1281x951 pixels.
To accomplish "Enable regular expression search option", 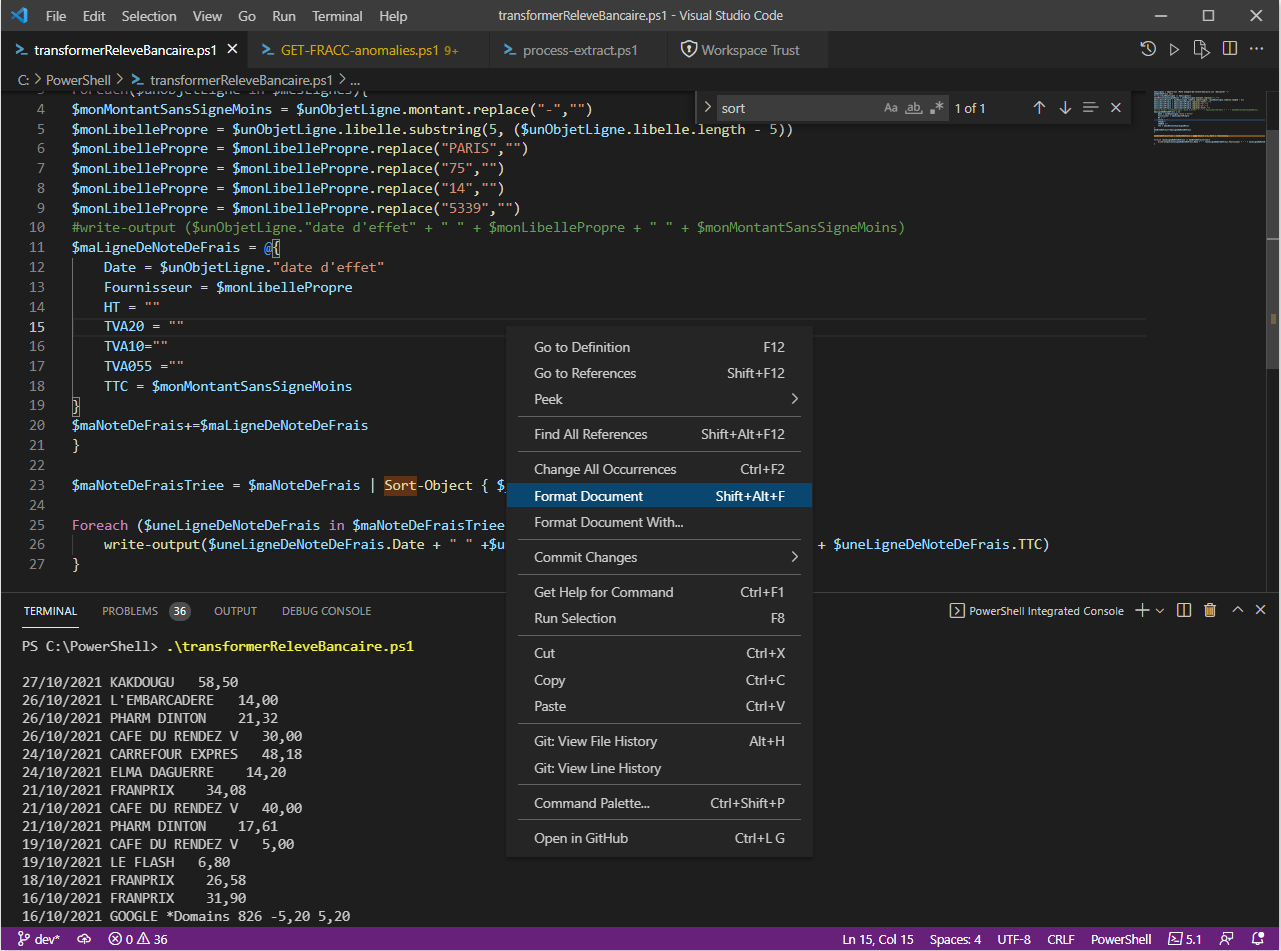I will point(937,108).
